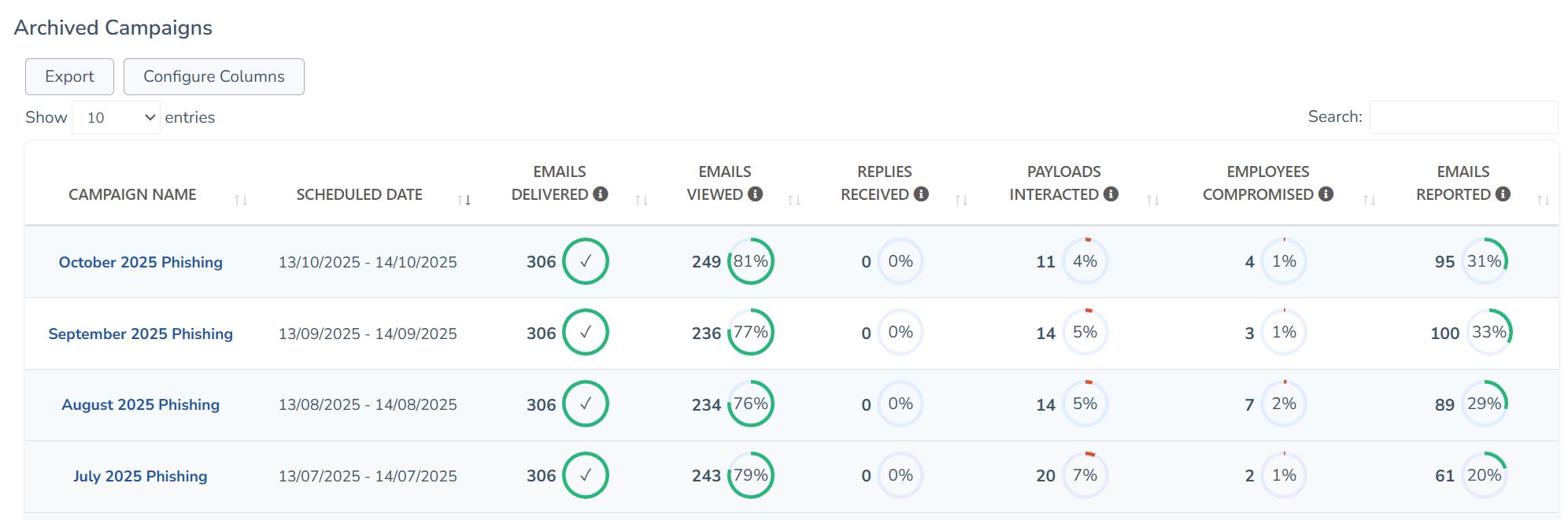
Task: Click info icon beside Emails Delivered
Action: coord(601,194)
